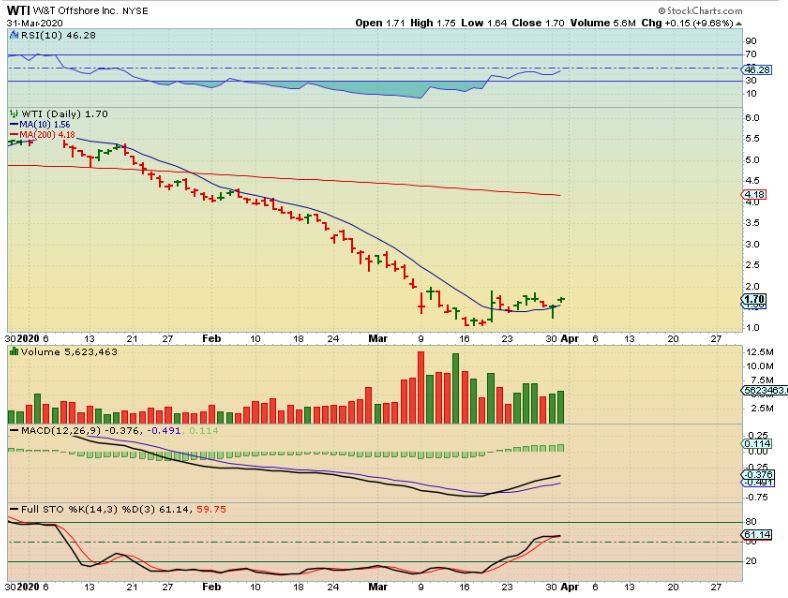This screenshot has height=598, width=788.
Task: Click the end of red MA(200) line
Action: [x=560, y=195]
